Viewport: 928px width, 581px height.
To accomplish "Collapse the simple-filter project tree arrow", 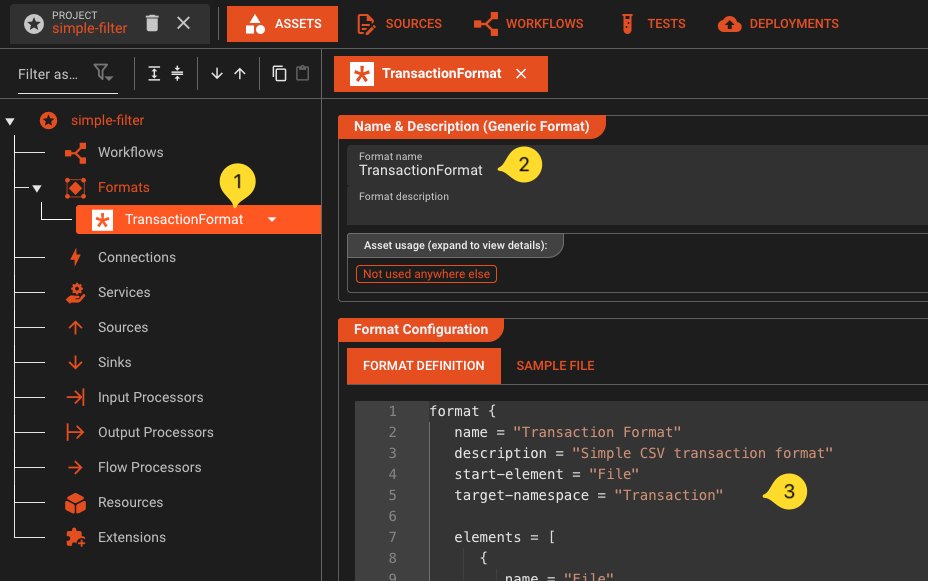I will point(9,119).
